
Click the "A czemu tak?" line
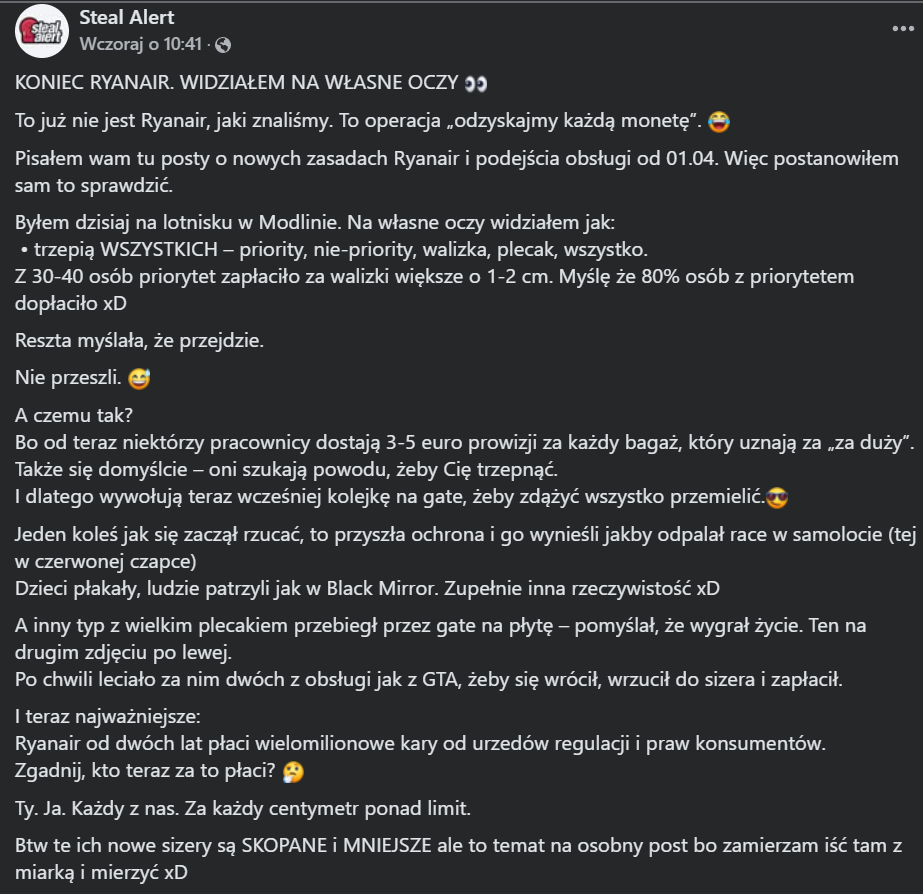(x=74, y=416)
